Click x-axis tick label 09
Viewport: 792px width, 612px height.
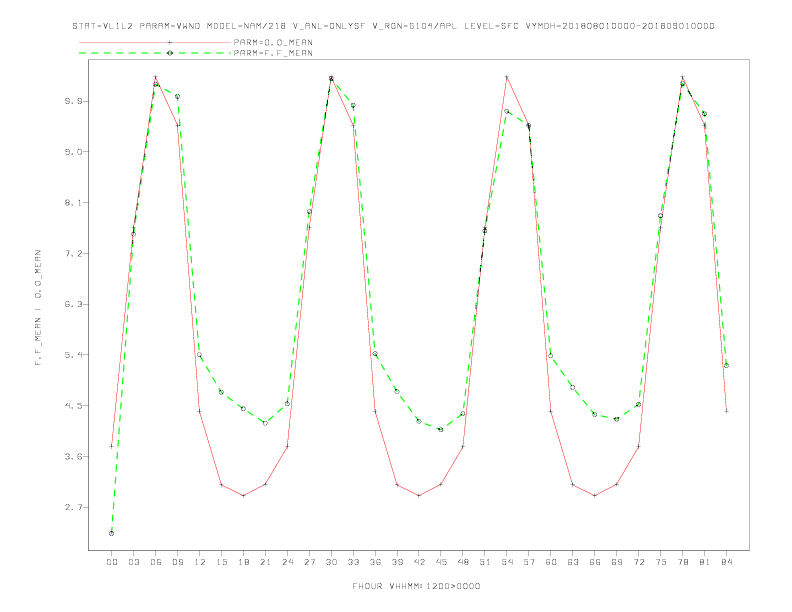point(177,562)
